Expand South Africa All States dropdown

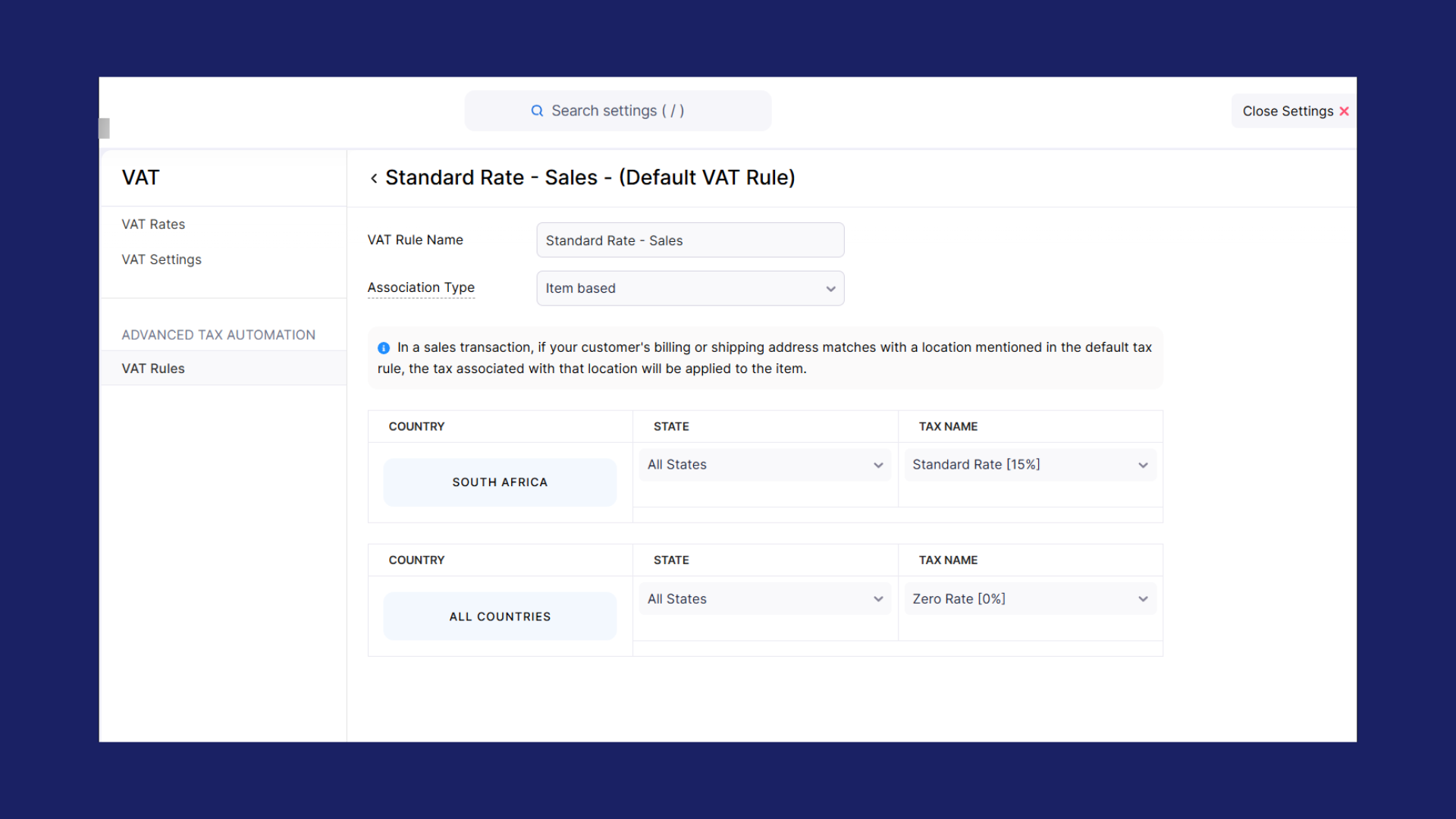pos(764,465)
